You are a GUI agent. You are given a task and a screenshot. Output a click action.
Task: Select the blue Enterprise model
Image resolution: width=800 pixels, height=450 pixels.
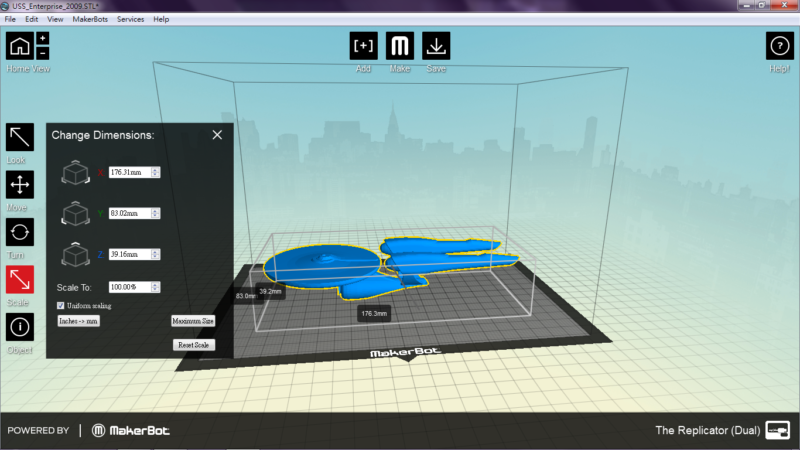click(x=327, y=265)
